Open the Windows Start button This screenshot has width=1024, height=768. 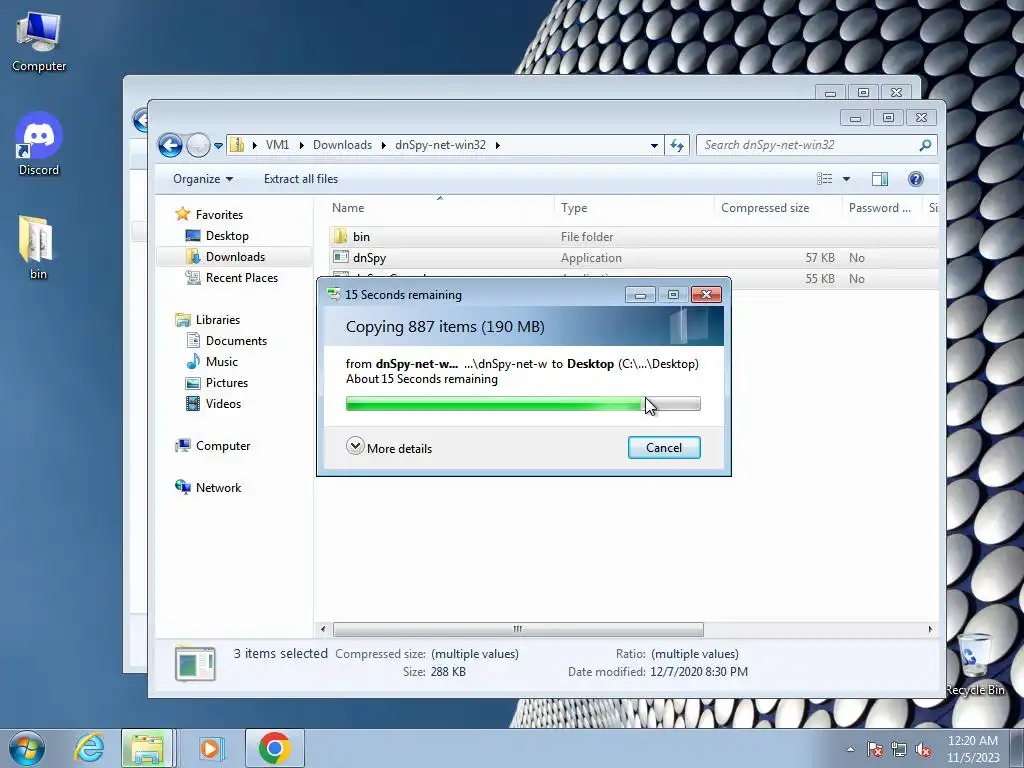point(27,748)
